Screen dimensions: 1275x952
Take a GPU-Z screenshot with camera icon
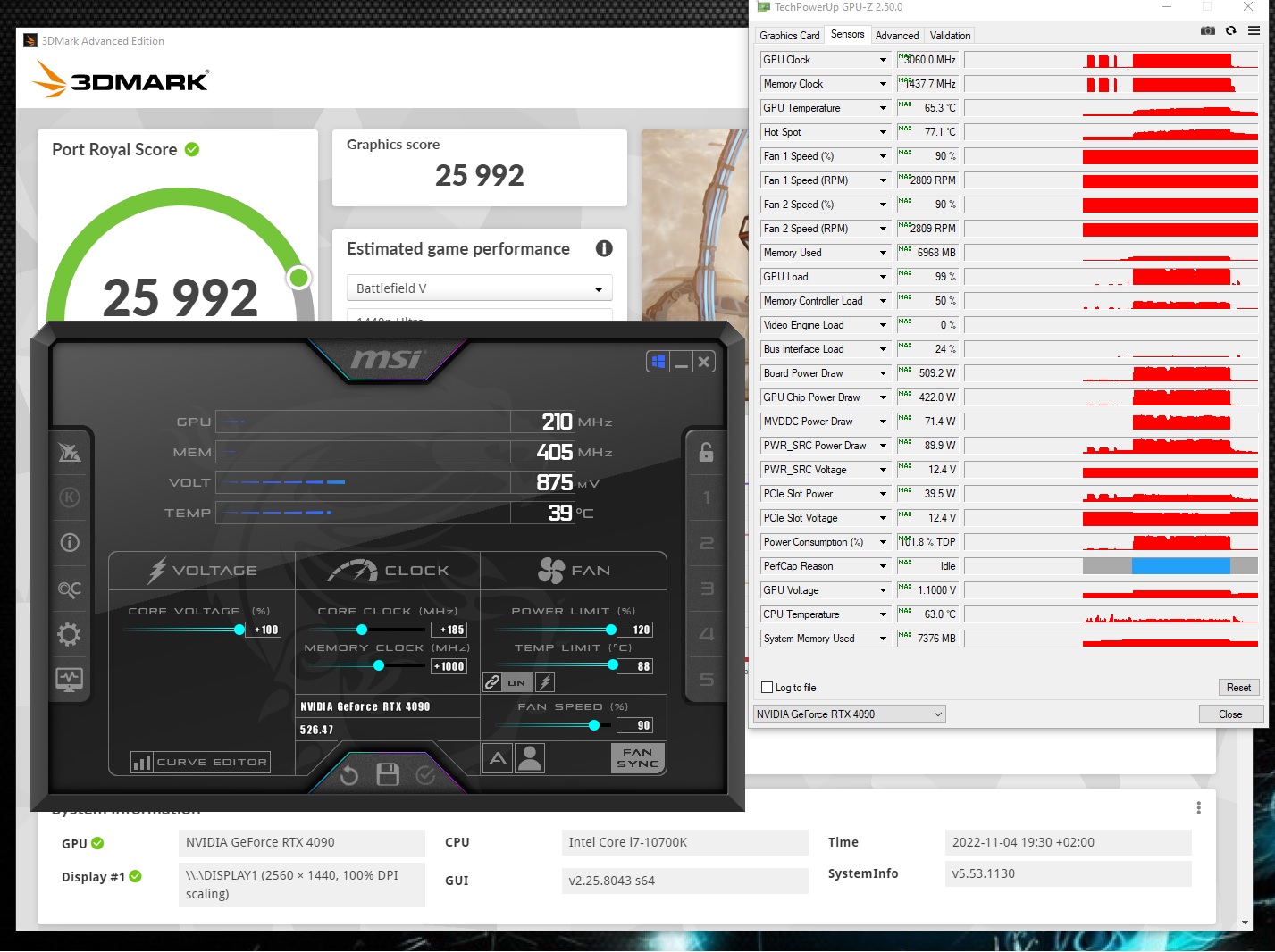(1208, 30)
